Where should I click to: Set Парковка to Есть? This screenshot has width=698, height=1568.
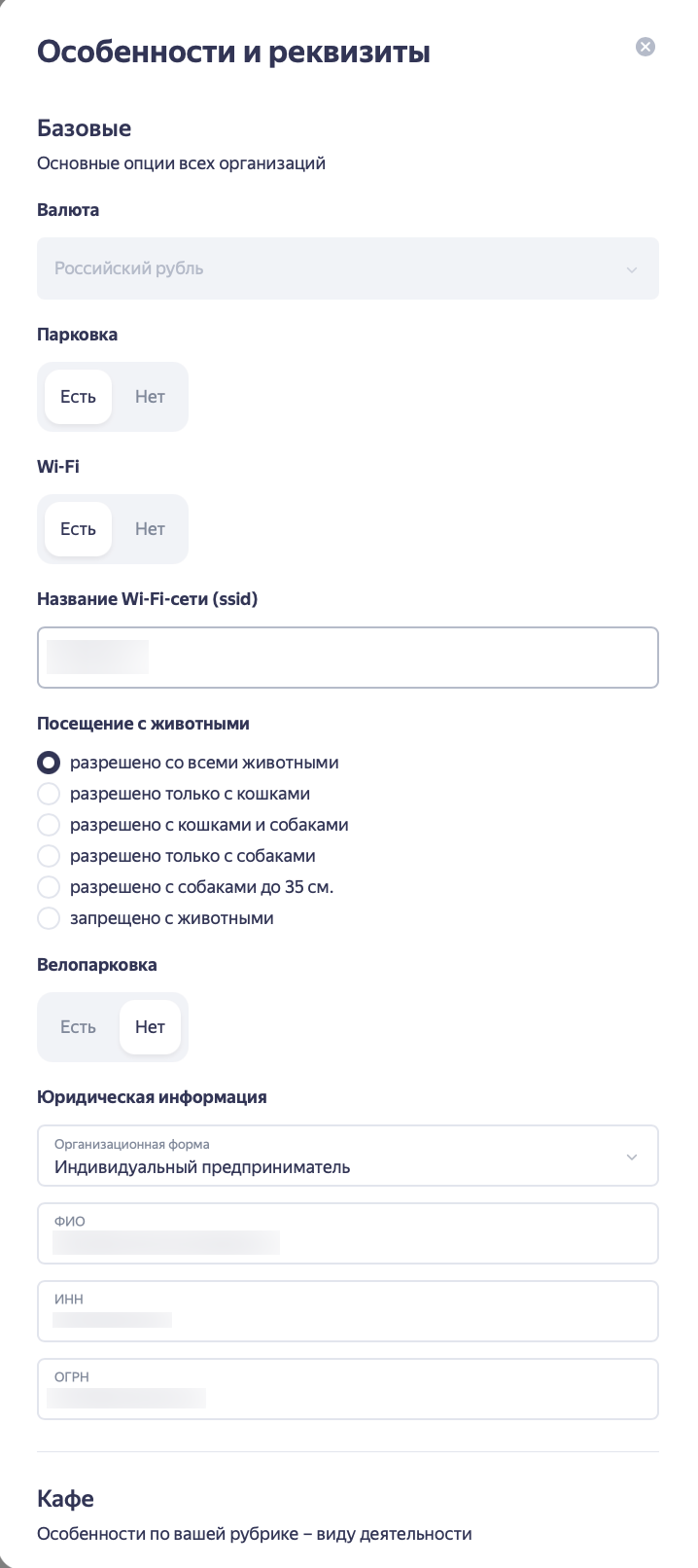(x=78, y=397)
